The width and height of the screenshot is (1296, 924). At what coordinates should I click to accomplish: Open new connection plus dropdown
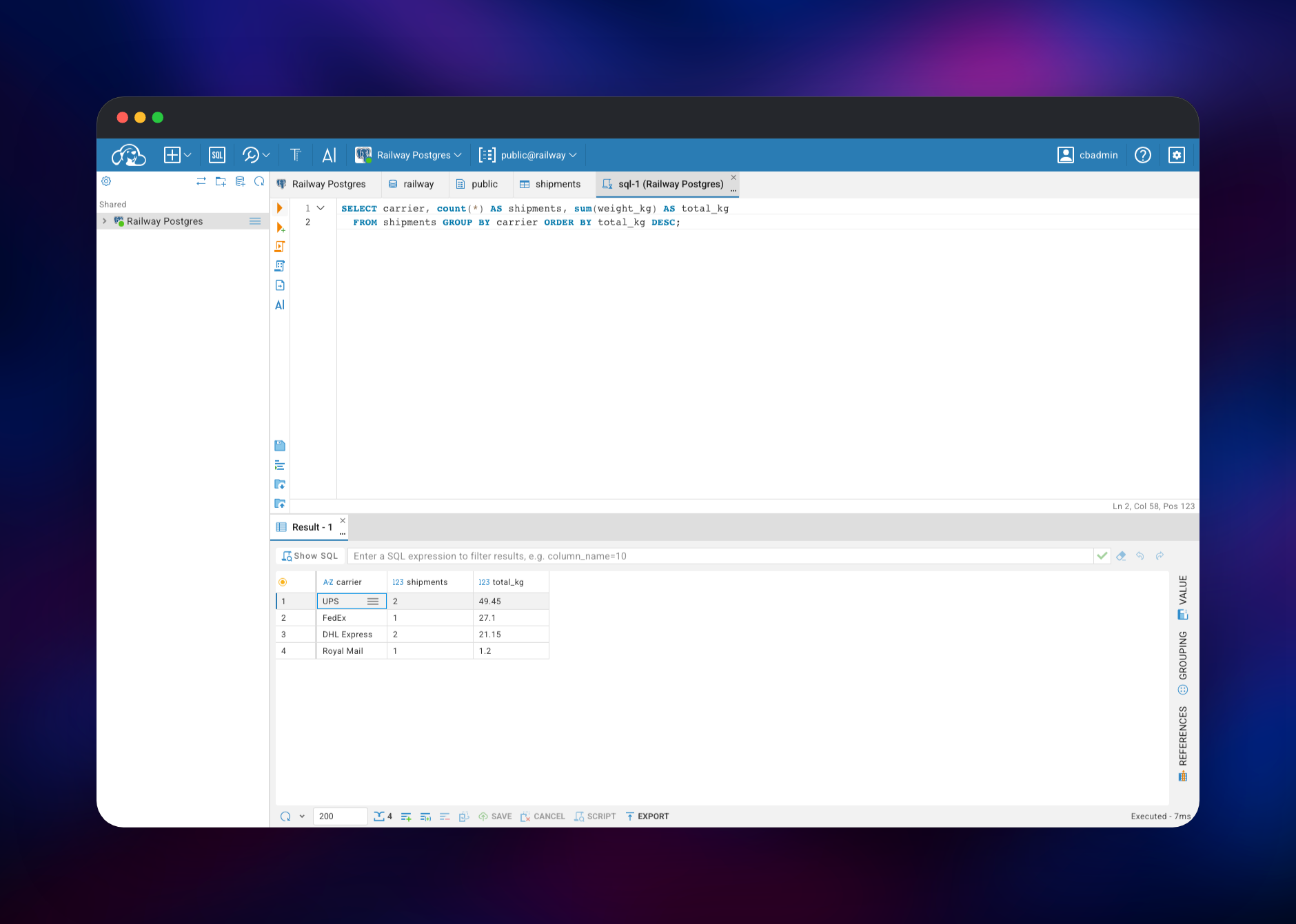(x=177, y=155)
